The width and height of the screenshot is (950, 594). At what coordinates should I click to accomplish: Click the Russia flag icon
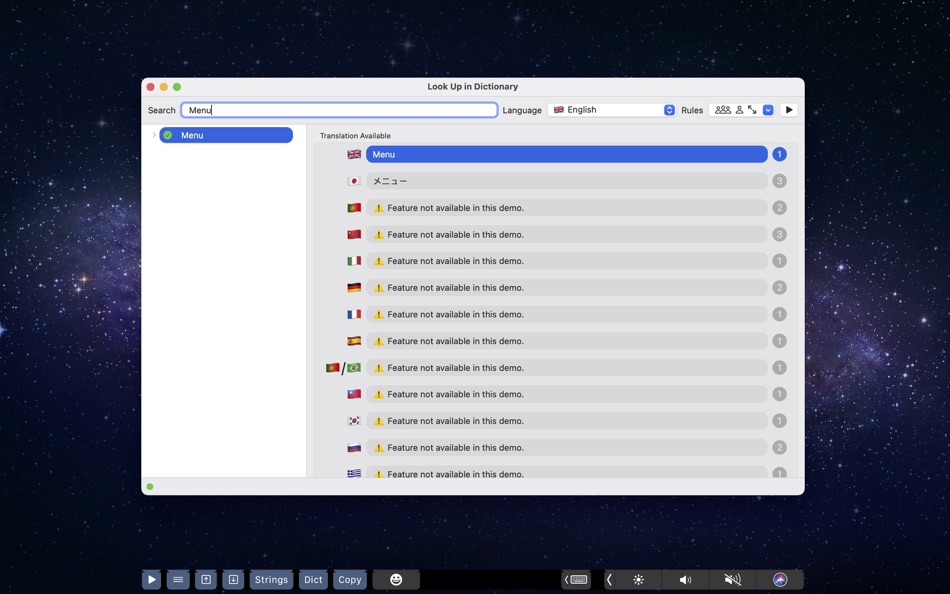click(x=354, y=448)
